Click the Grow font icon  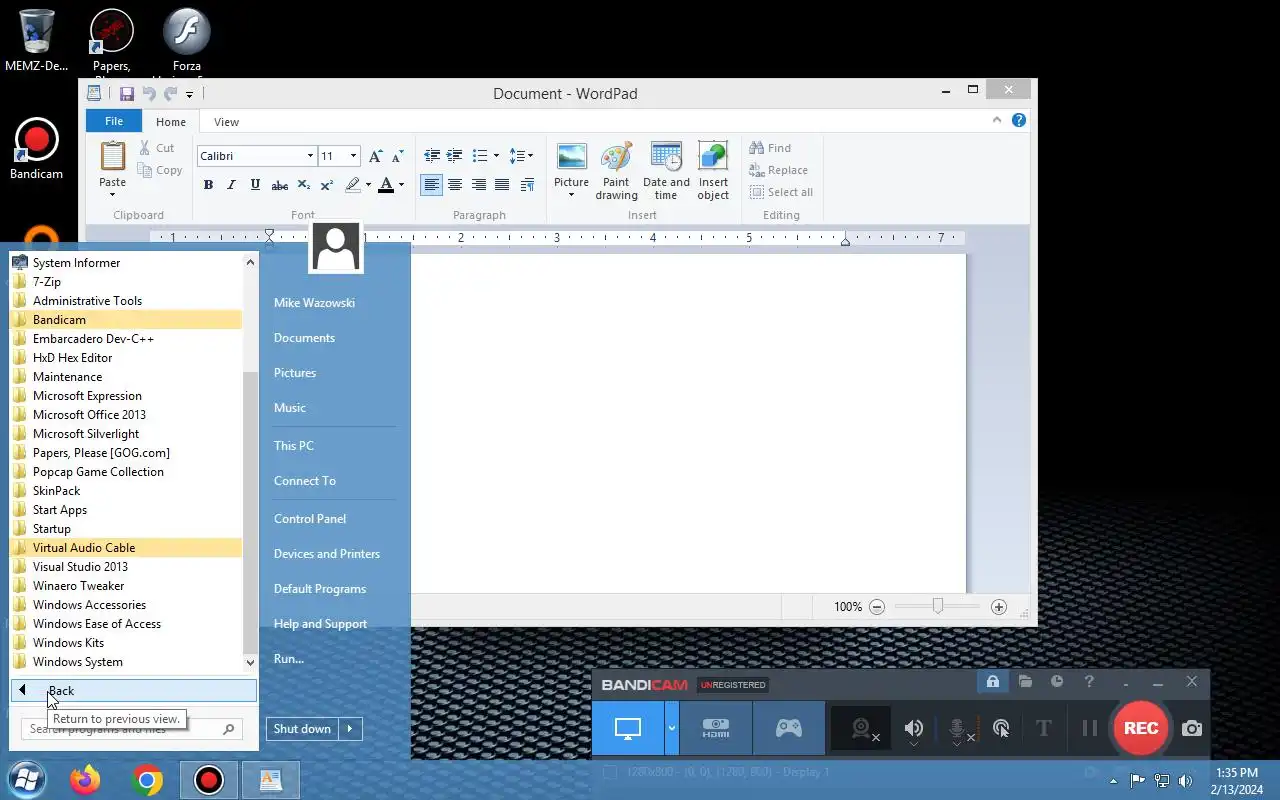(375, 156)
